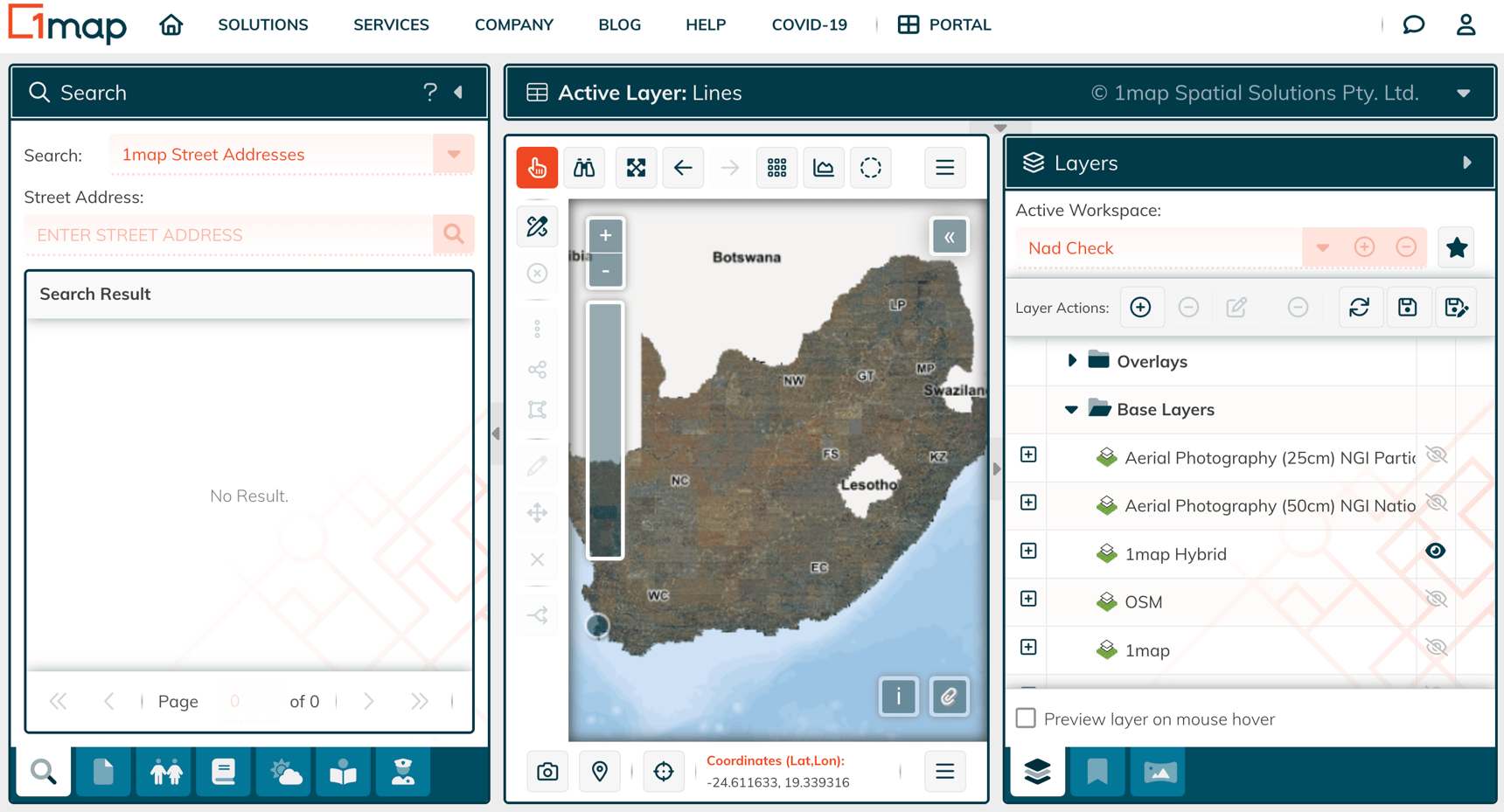Click the zoom to full extent icon
This screenshot has width=1504, height=812.
click(x=636, y=167)
